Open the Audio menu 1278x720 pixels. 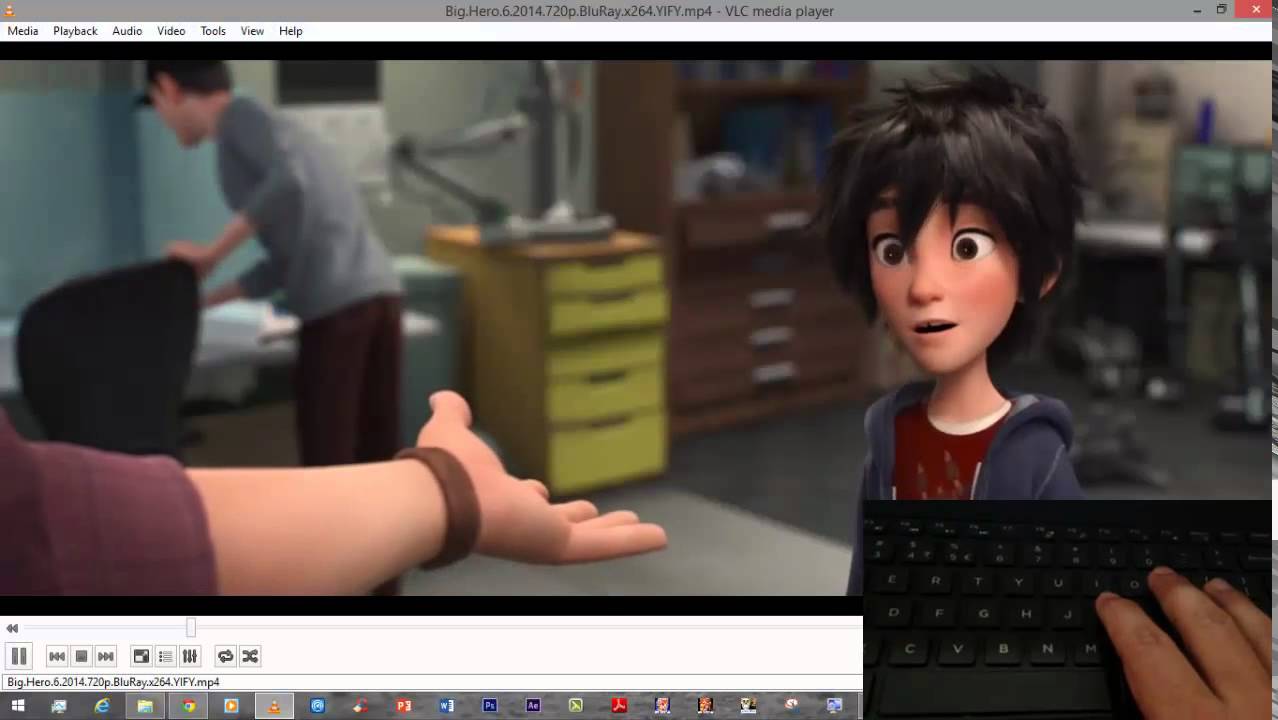pos(127,31)
